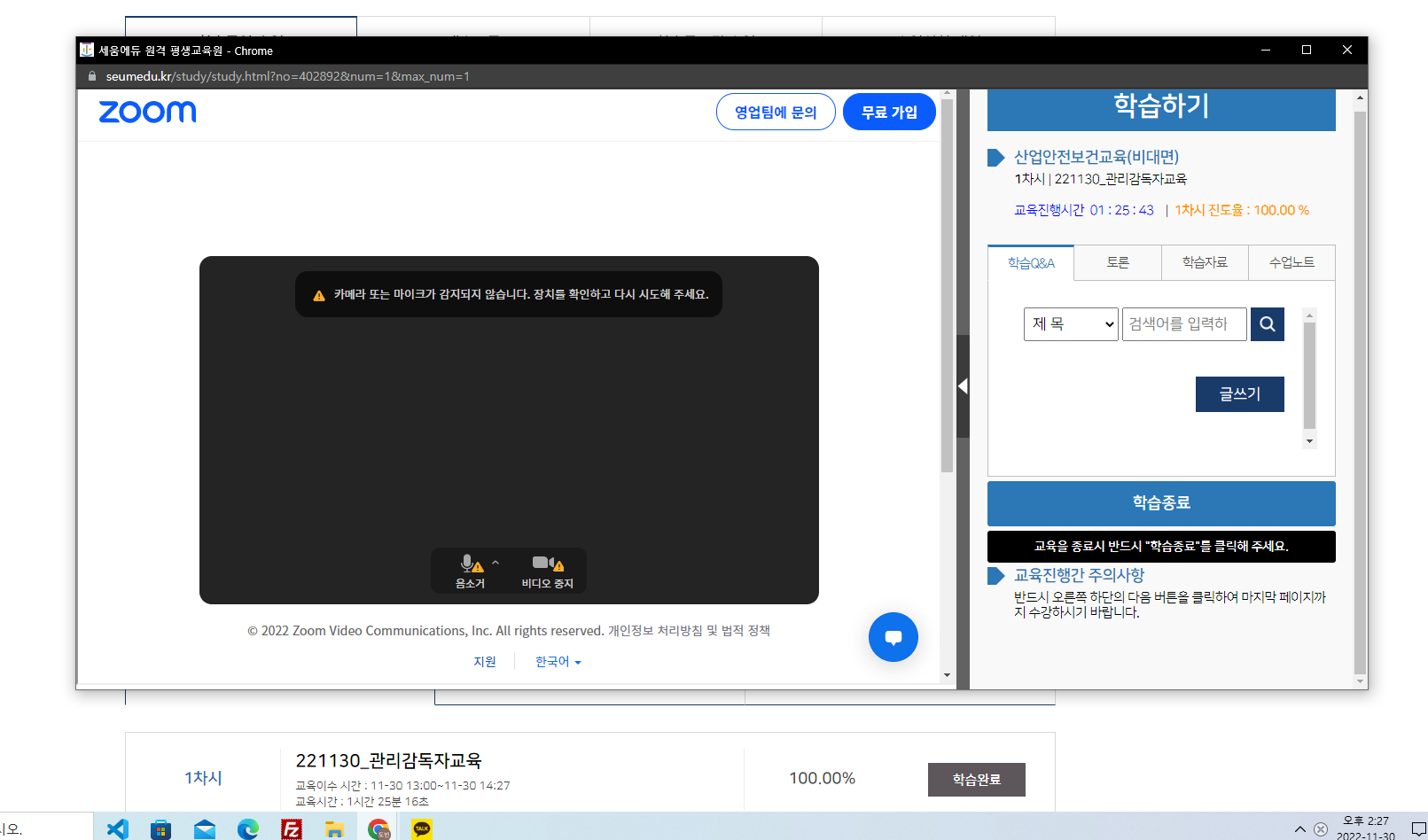Open KakaoTalk from the taskbar
The width and height of the screenshot is (1428, 840).
point(422,828)
